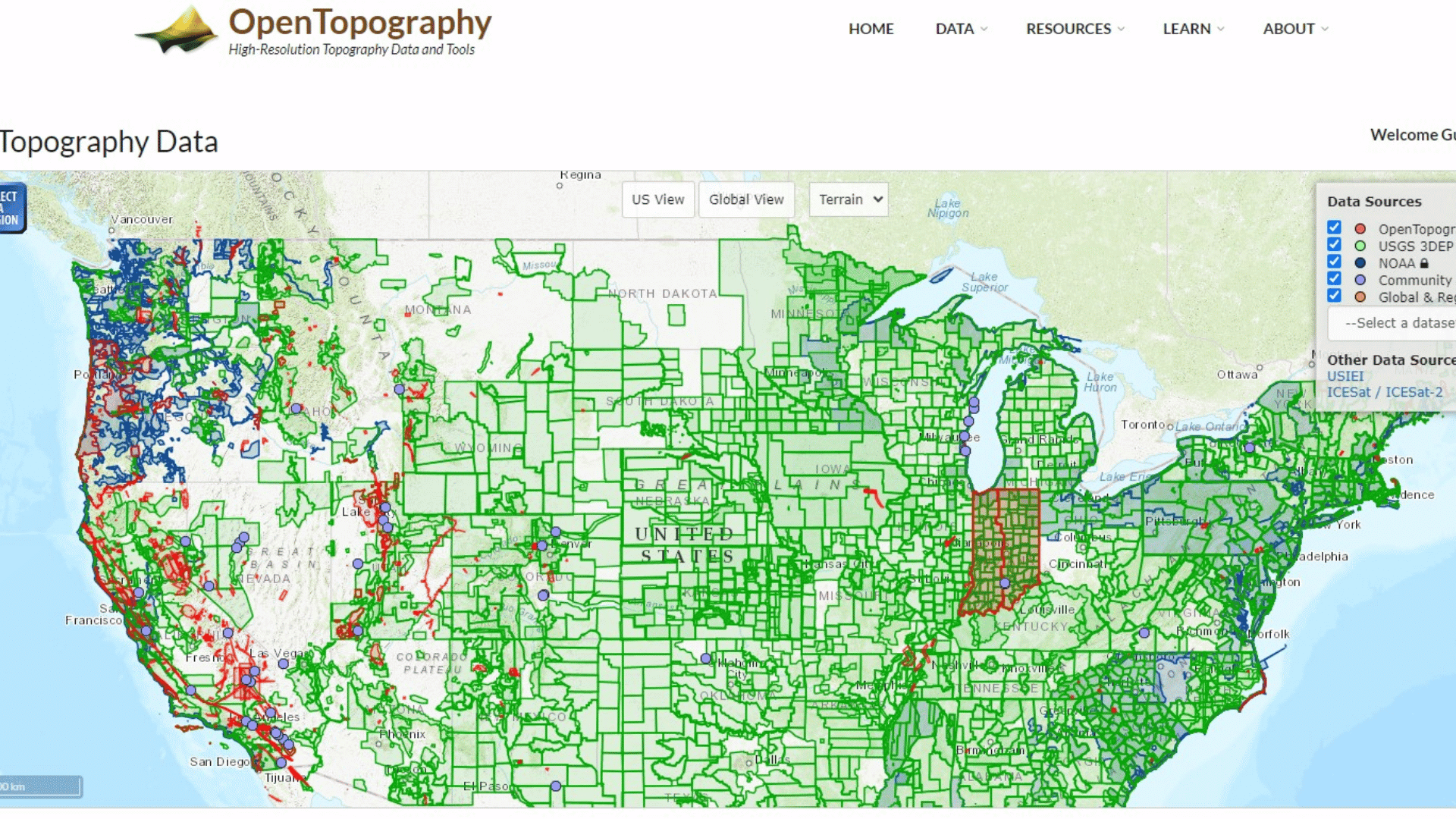Toggle the USGS 3DEP data source checkbox
1456x819 pixels.
tap(1335, 244)
